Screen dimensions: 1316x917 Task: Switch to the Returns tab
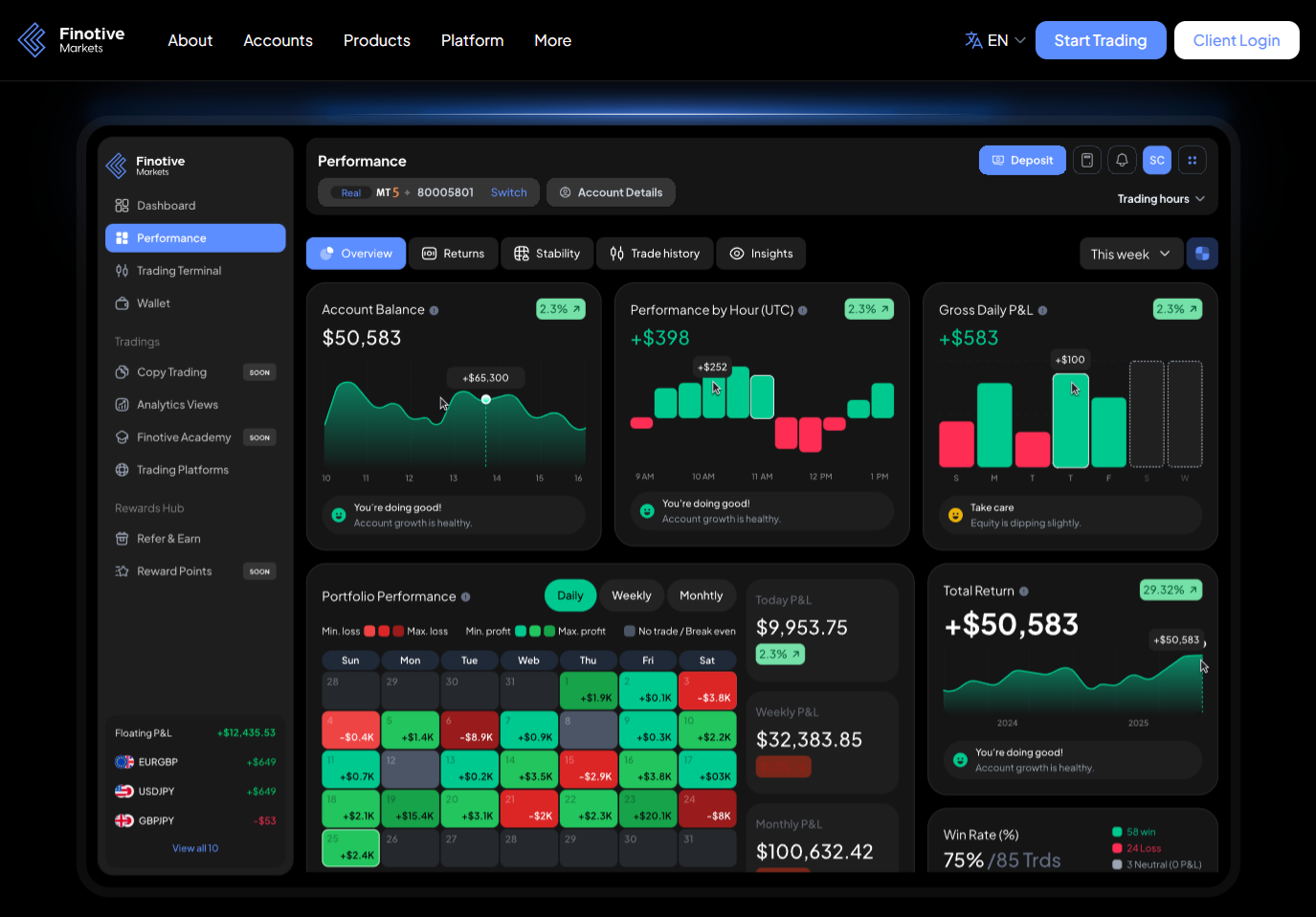tap(454, 254)
